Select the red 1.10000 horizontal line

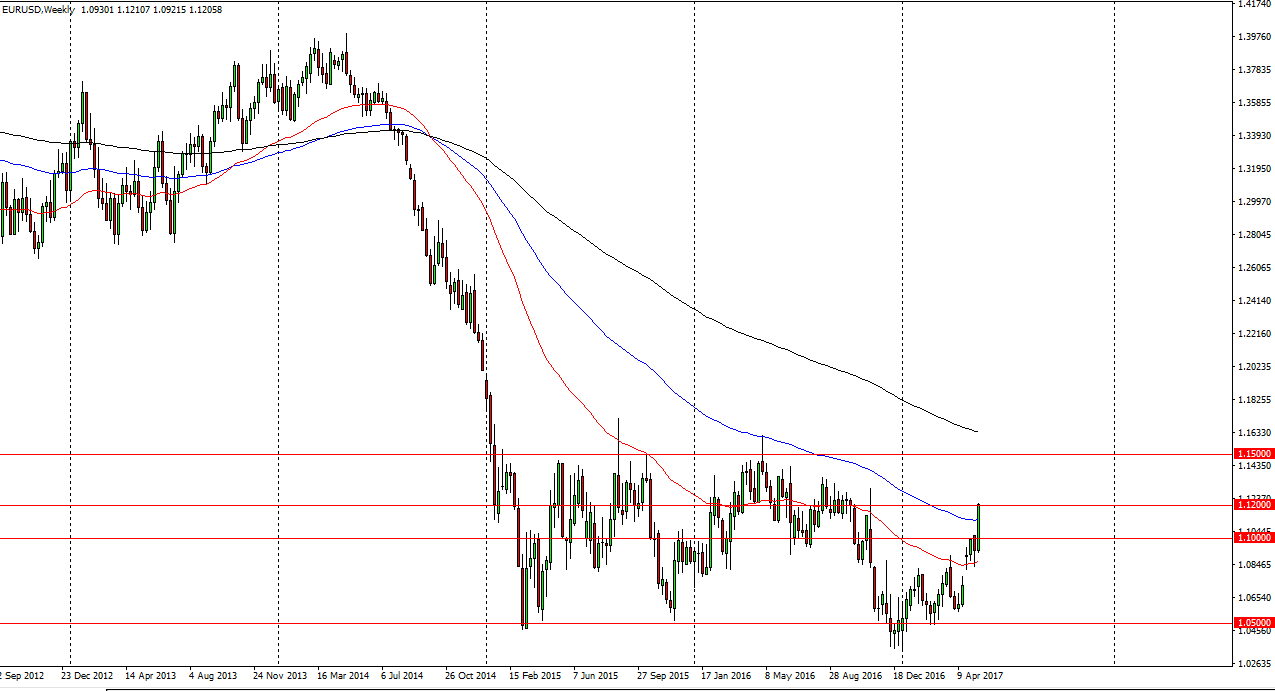click(x=600, y=539)
